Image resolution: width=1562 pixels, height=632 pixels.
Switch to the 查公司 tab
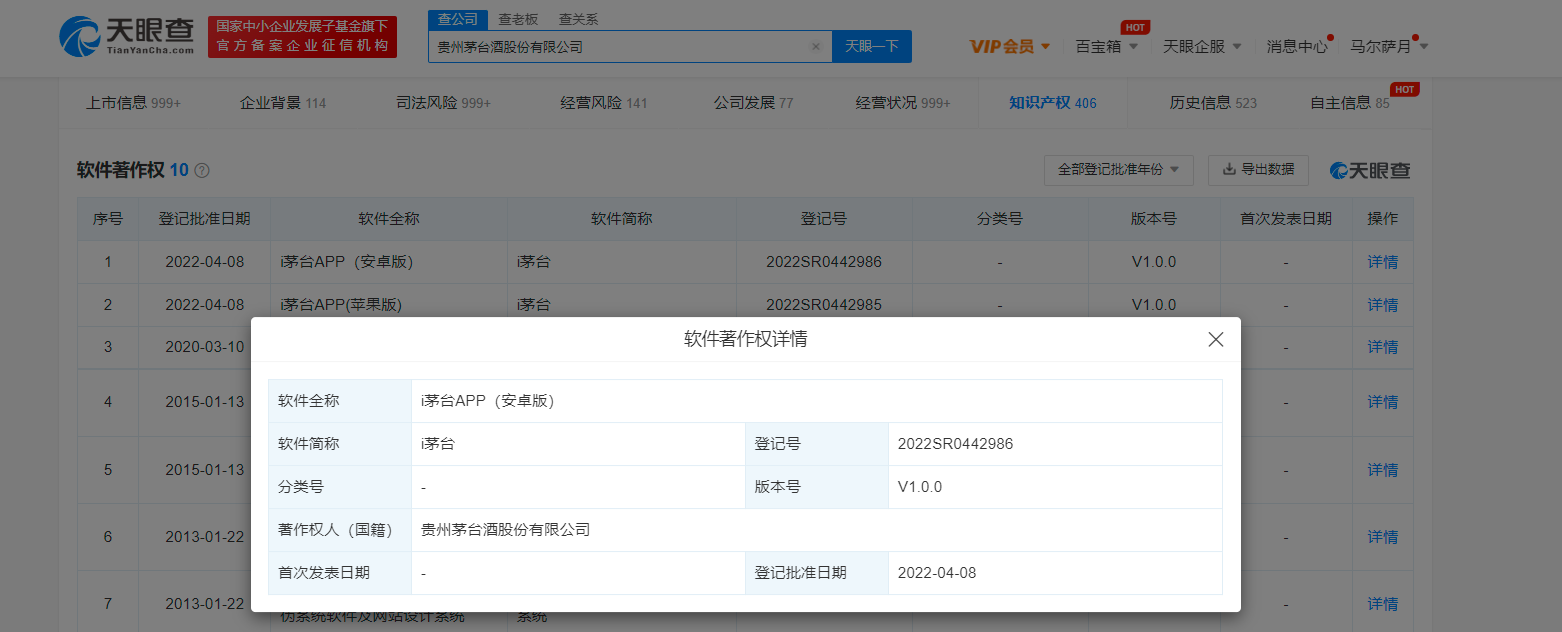458,19
